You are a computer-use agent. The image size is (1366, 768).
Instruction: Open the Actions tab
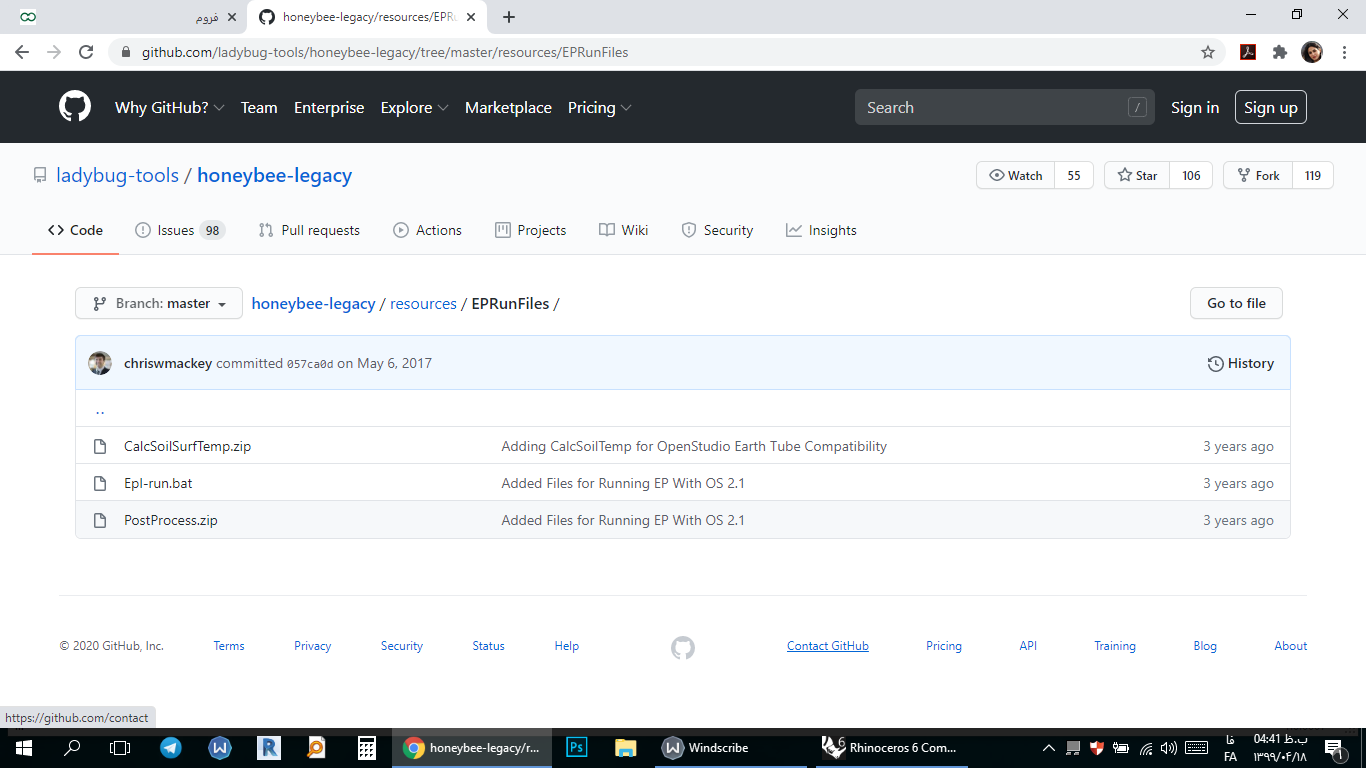pyautogui.click(x=427, y=230)
